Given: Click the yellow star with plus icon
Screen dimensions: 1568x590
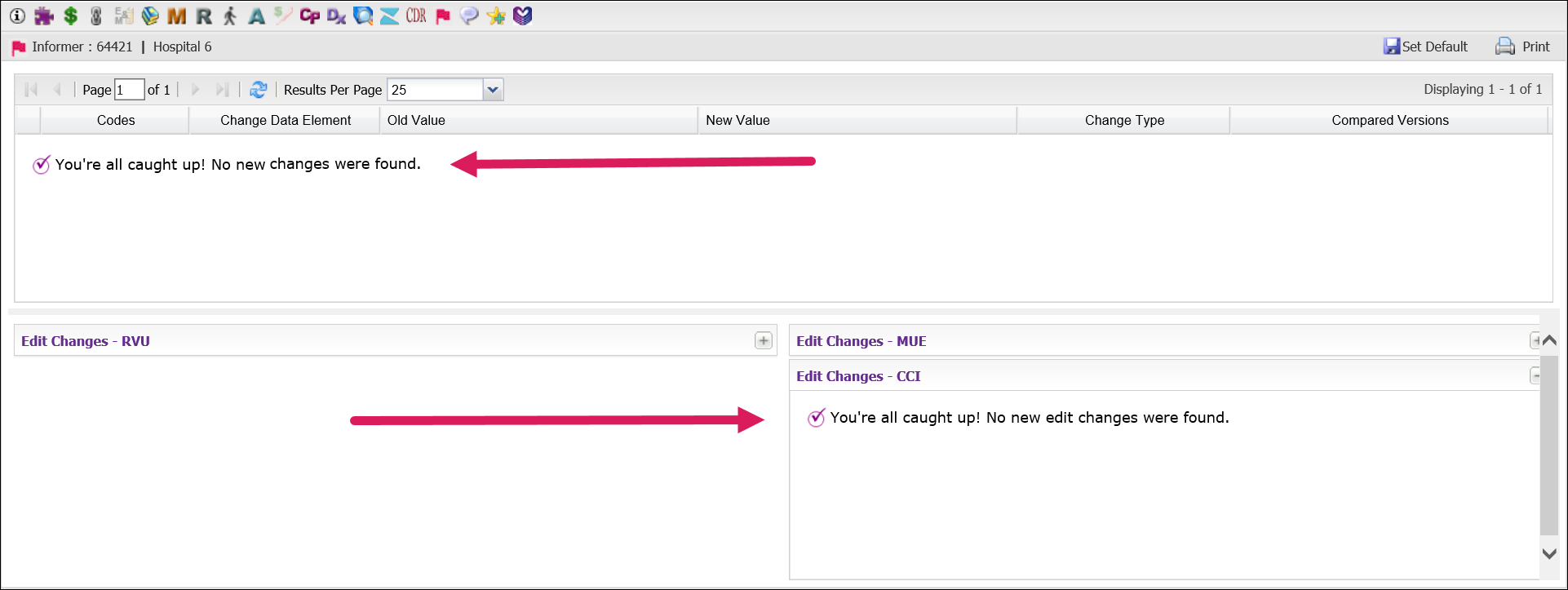Looking at the screenshot, I should (x=495, y=16).
